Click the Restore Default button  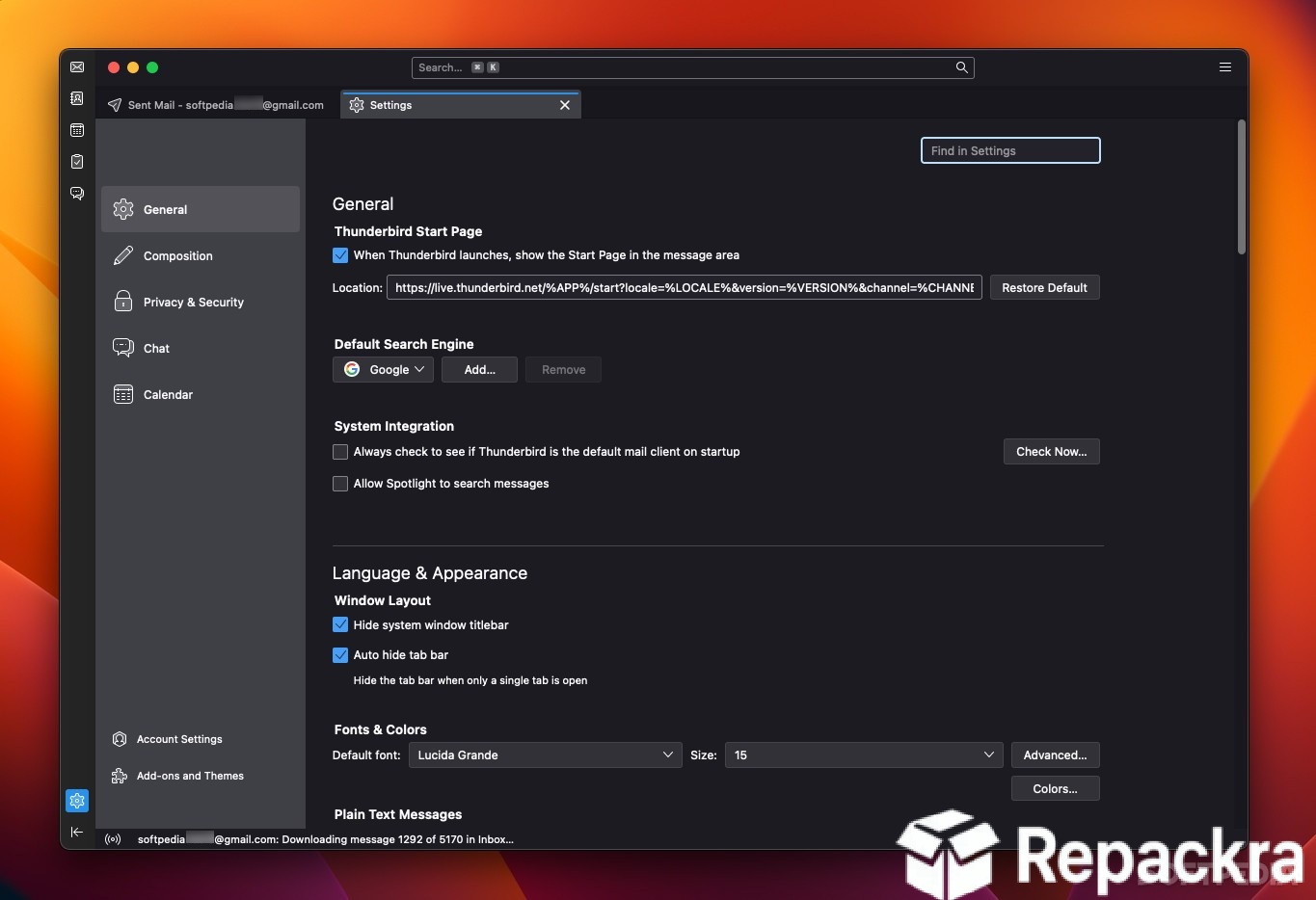(1044, 288)
